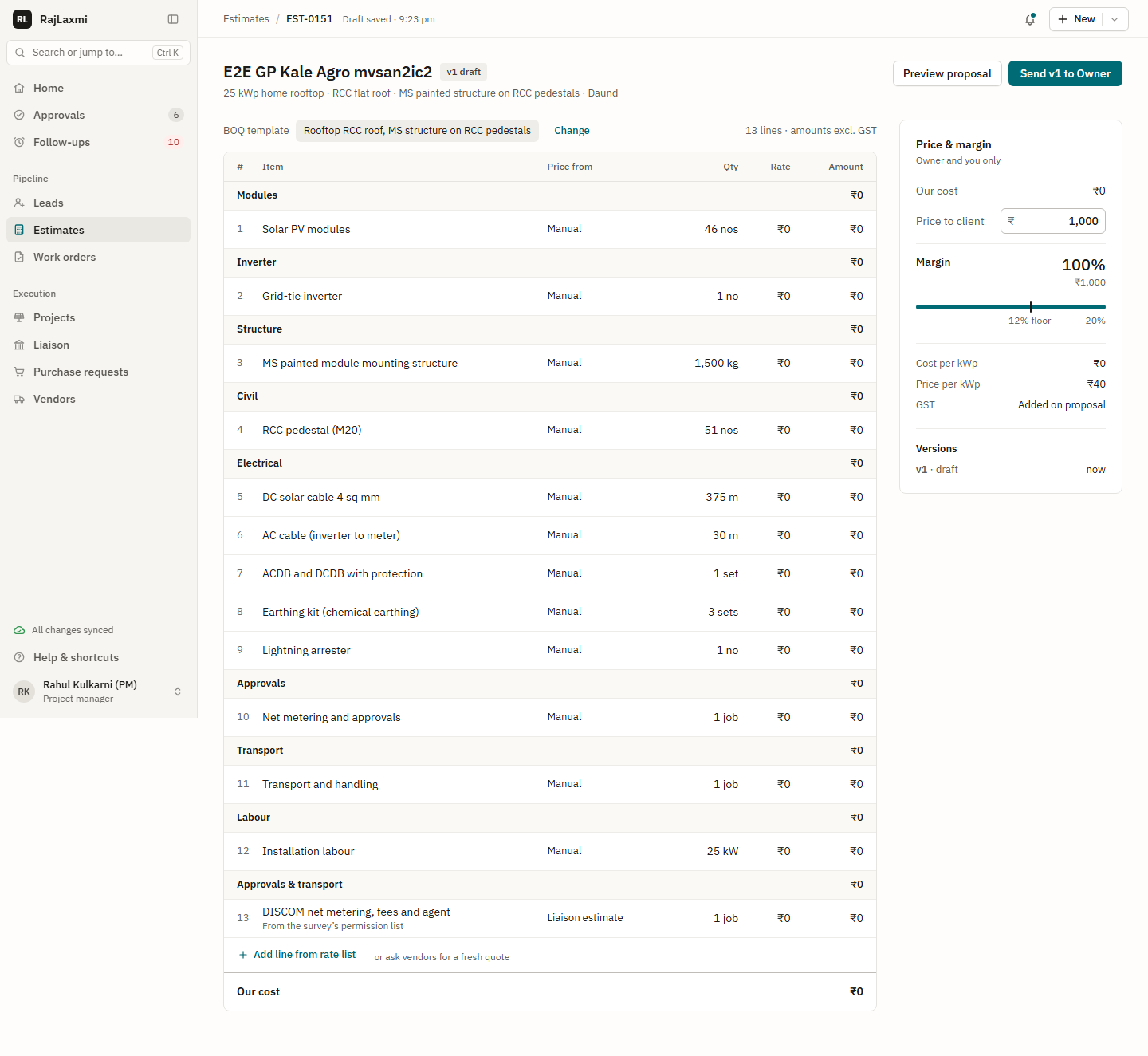The width and height of the screenshot is (1148, 1056).
Task: Click the Purchase requests cart icon
Action: (x=19, y=372)
